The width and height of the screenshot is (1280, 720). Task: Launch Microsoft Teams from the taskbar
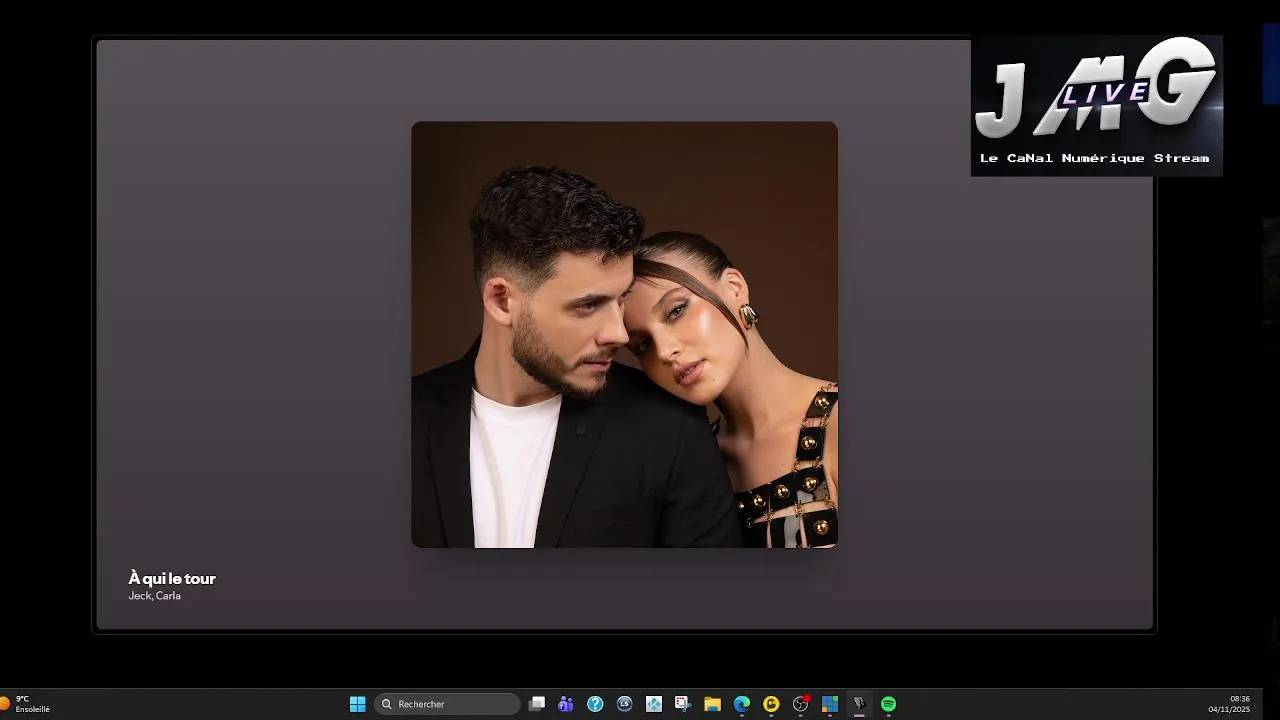pos(566,704)
